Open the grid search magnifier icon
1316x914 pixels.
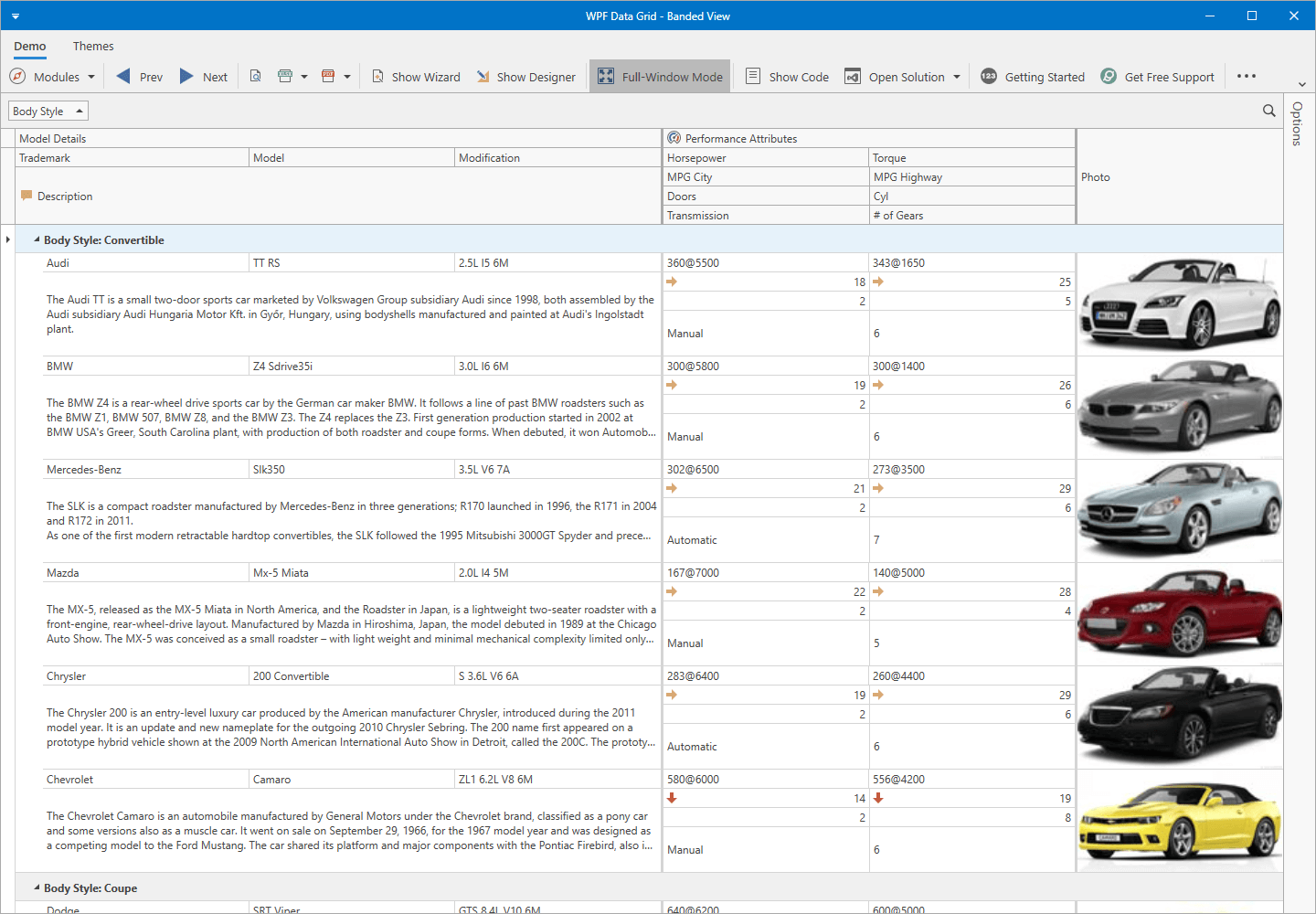[1268, 111]
